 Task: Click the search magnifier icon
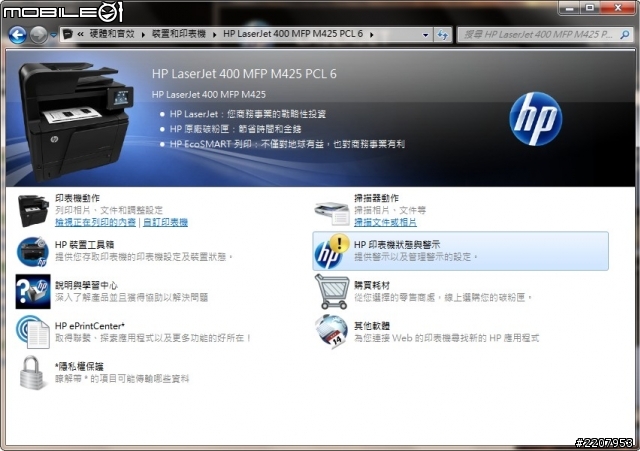coord(624,35)
